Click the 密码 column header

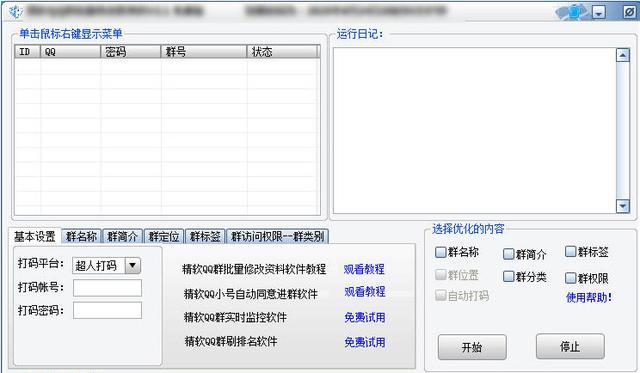tap(131, 52)
